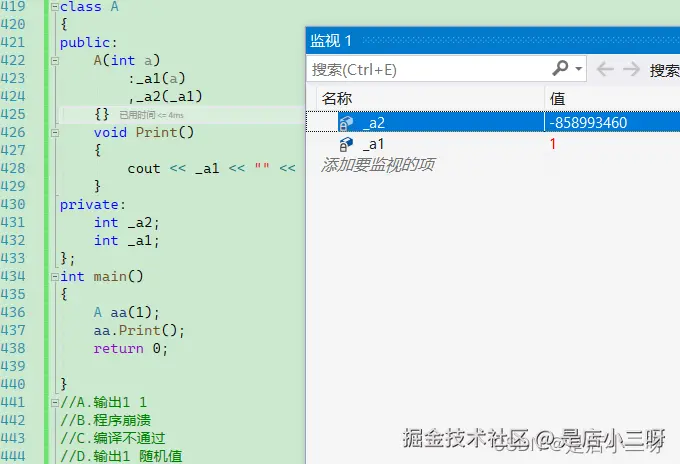This screenshot has height=464, width=680.
Task: Click the aa.Print(); code line
Action: click(x=139, y=330)
